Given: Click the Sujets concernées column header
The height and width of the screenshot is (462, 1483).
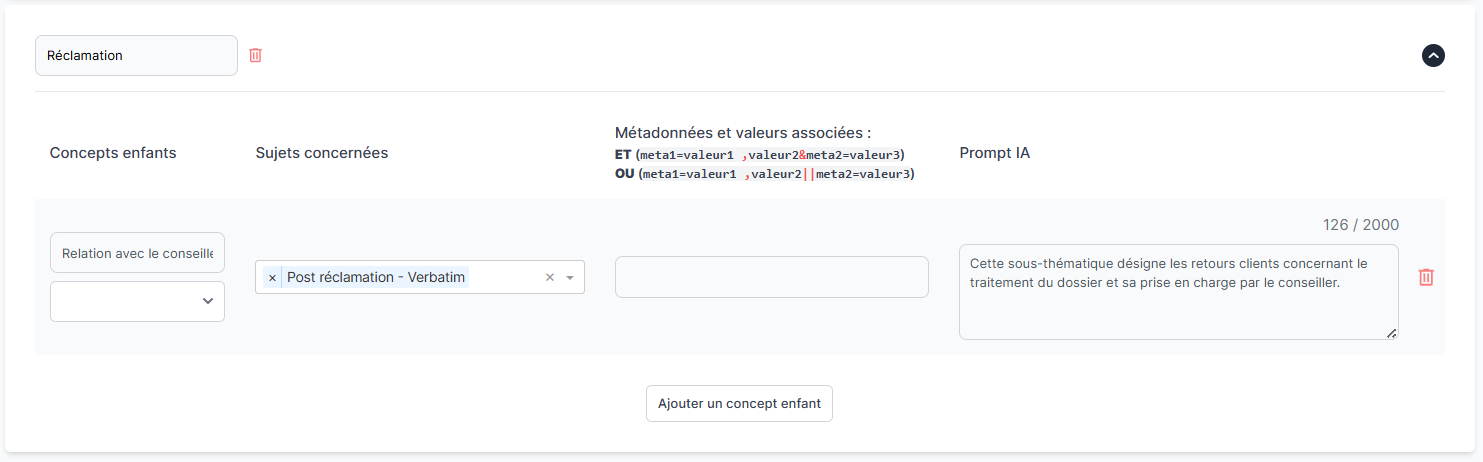Looking at the screenshot, I should [322, 153].
